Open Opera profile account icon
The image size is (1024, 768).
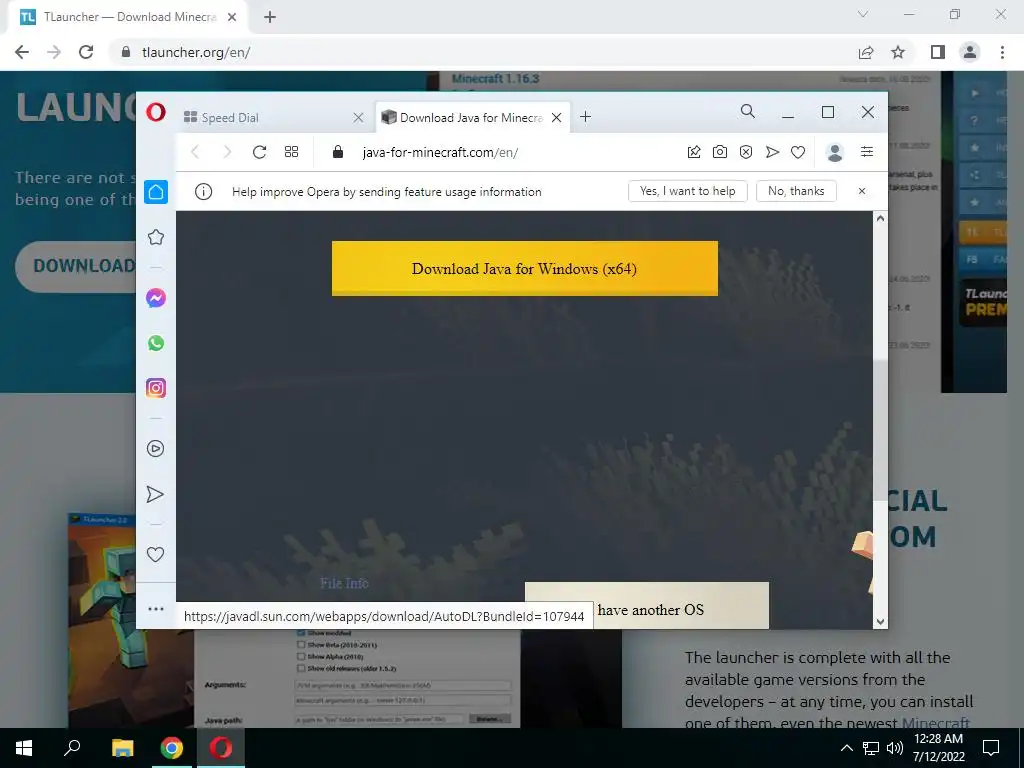pyautogui.click(x=835, y=152)
